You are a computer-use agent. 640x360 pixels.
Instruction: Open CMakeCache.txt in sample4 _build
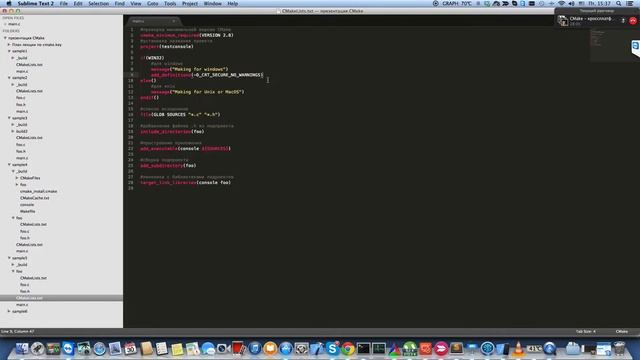35,198
